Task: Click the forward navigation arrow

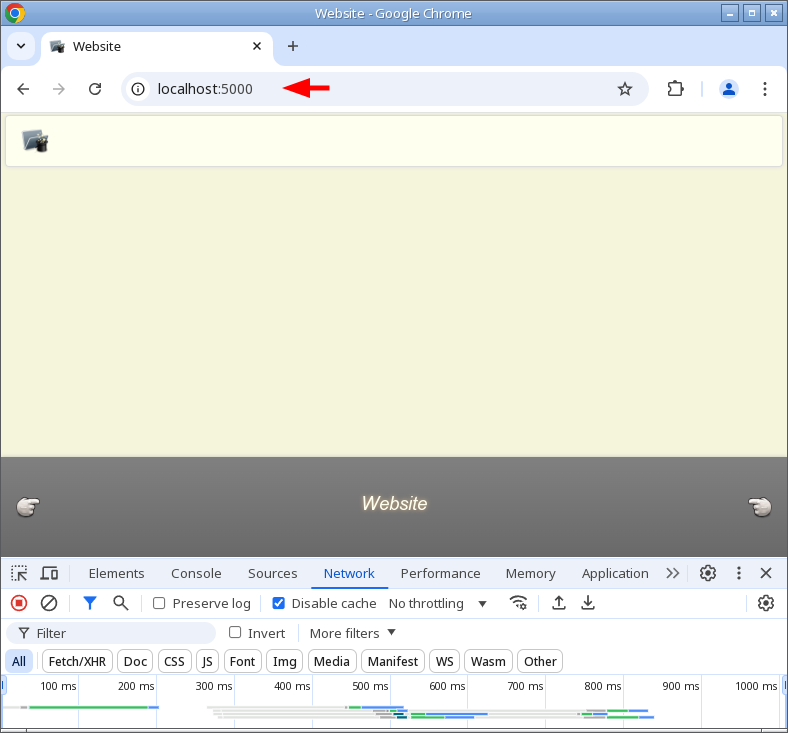Action: click(x=59, y=89)
